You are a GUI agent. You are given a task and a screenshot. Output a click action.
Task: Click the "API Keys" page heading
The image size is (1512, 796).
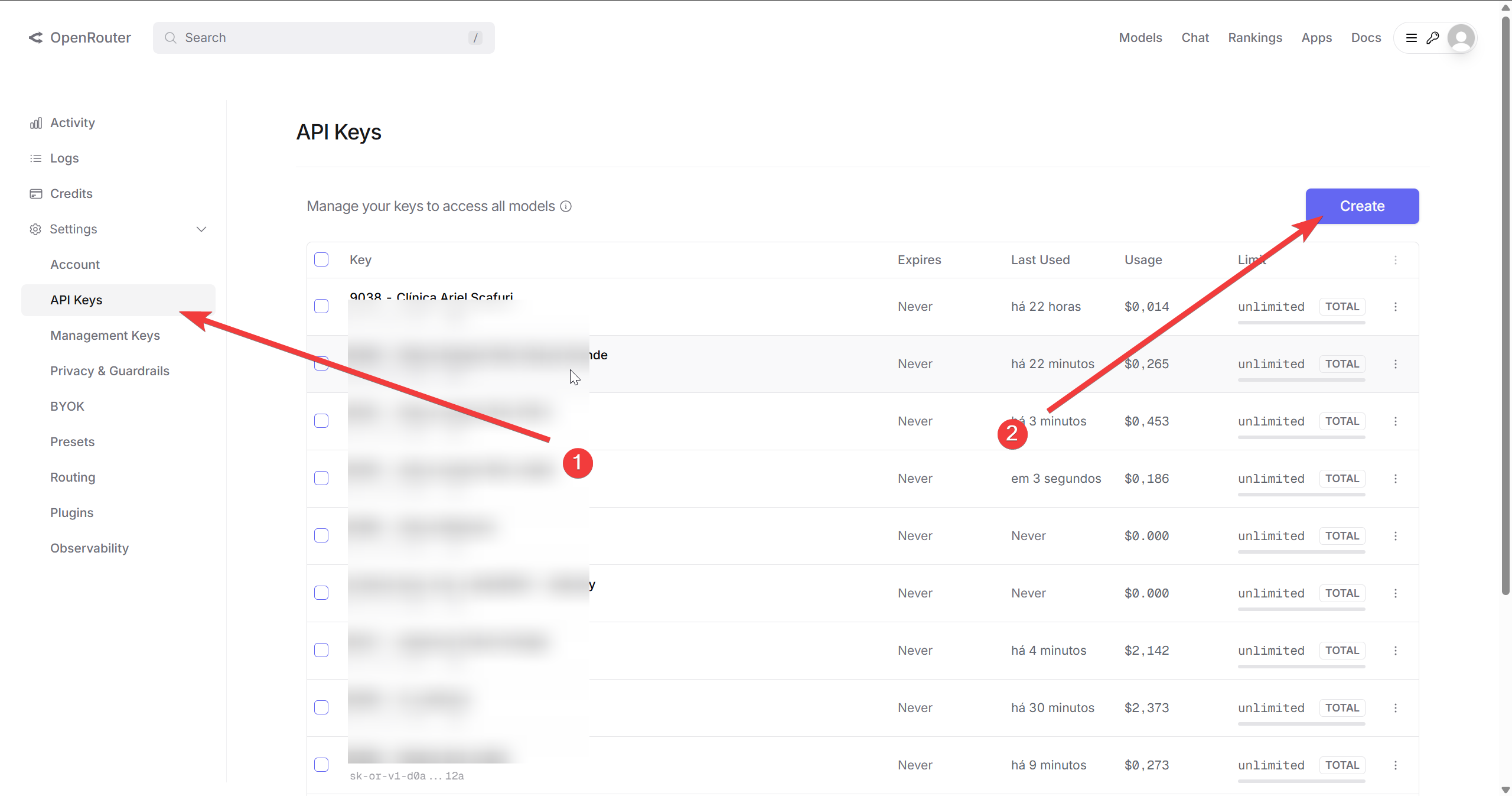(338, 132)
